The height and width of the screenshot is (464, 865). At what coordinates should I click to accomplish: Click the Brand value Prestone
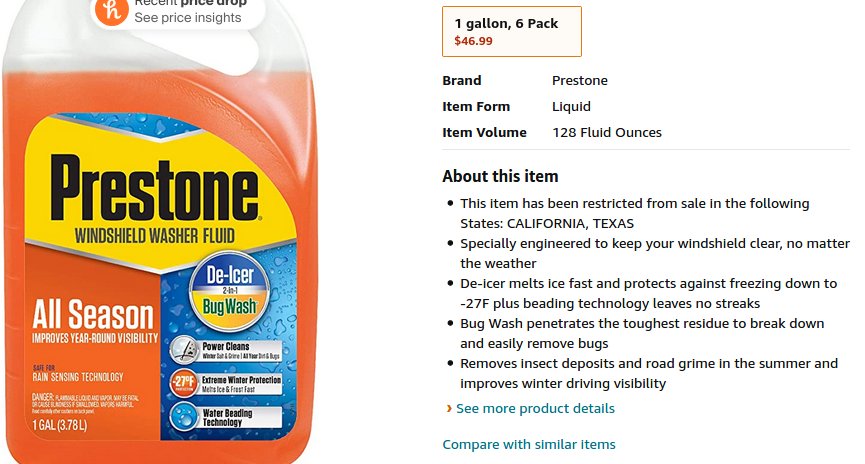(x=580, y=81)
